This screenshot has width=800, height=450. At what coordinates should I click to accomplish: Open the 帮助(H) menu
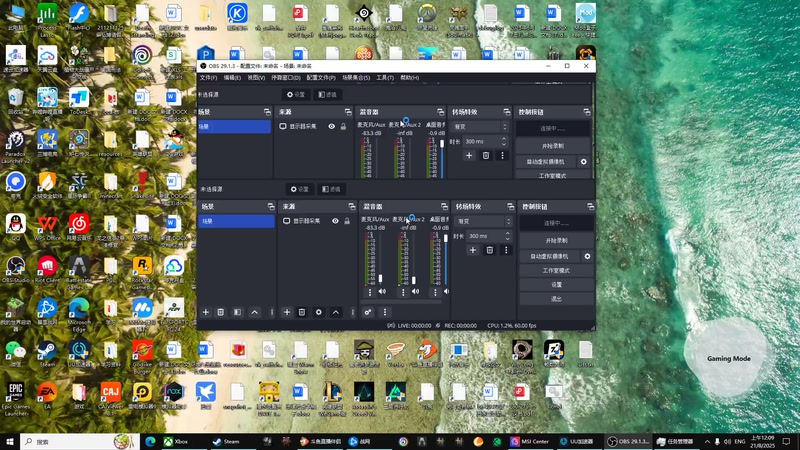tap(409, 78)
